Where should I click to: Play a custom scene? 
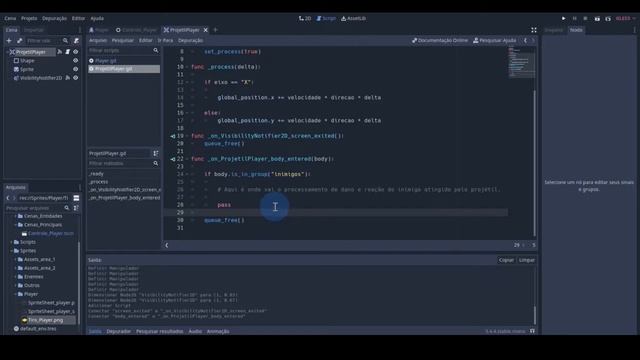coord(608,18)
